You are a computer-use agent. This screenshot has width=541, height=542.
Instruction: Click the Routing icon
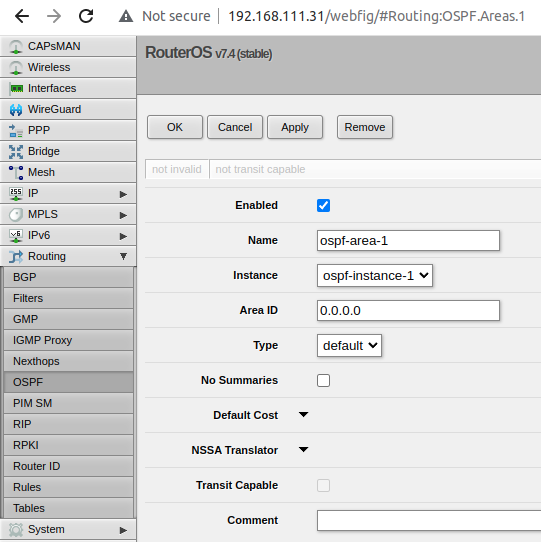pyautogui.click(x=16, y=256)
